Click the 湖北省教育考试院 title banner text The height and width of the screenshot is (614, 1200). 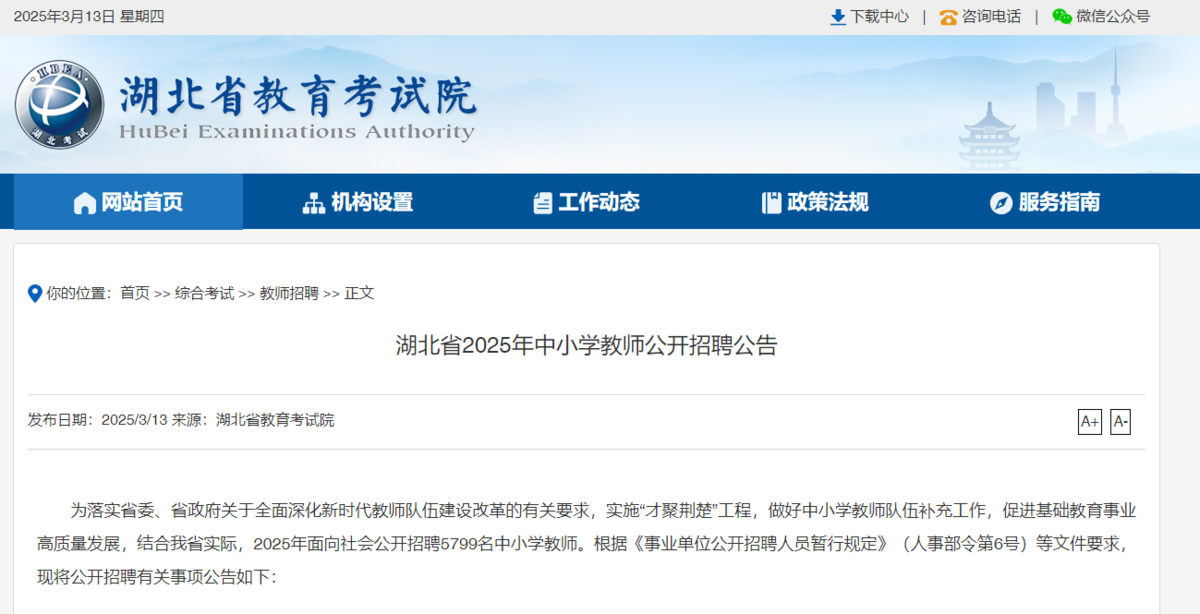click(x=298, y=95)
